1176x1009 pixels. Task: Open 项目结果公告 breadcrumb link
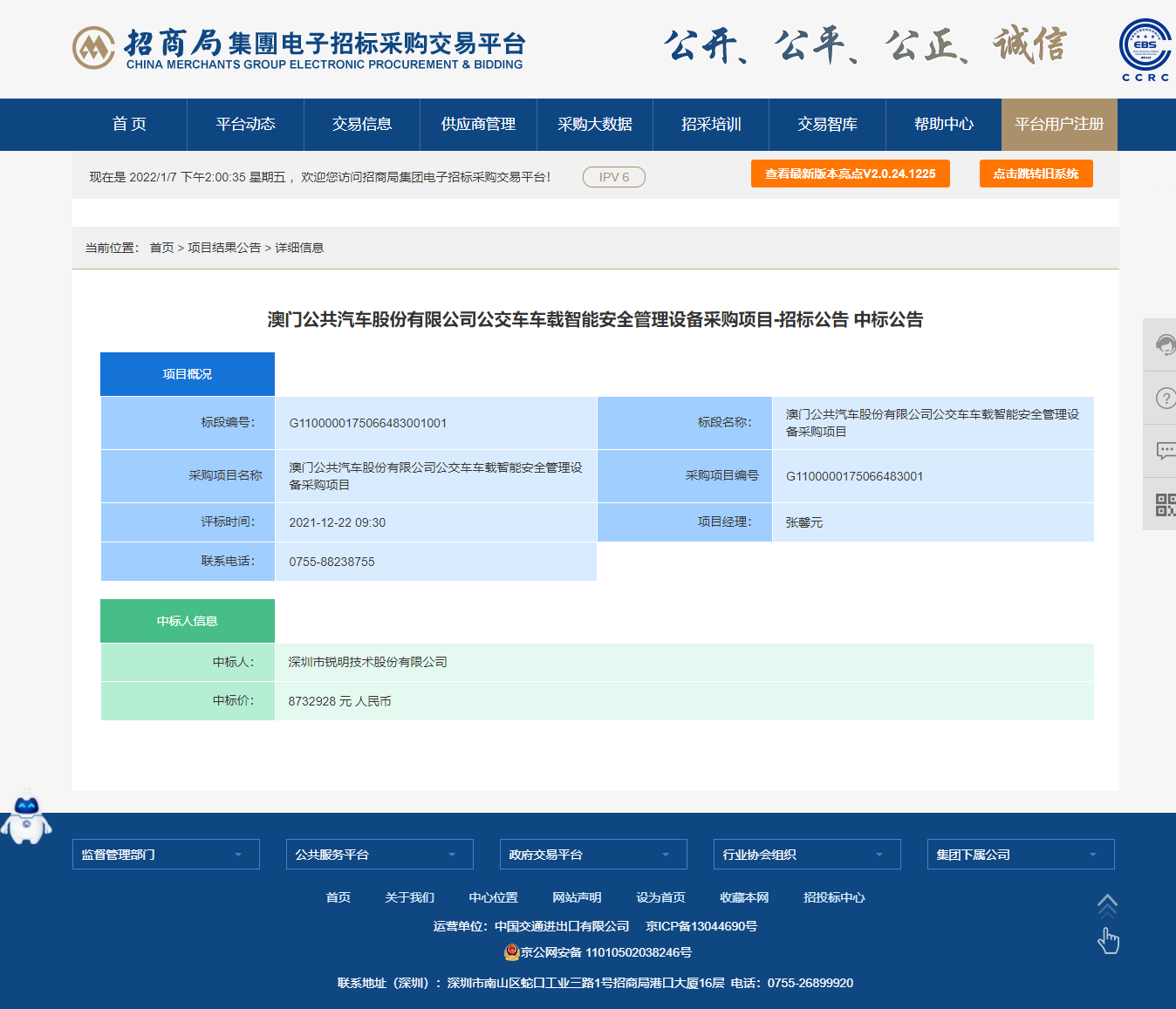click(x=224, y=248)
